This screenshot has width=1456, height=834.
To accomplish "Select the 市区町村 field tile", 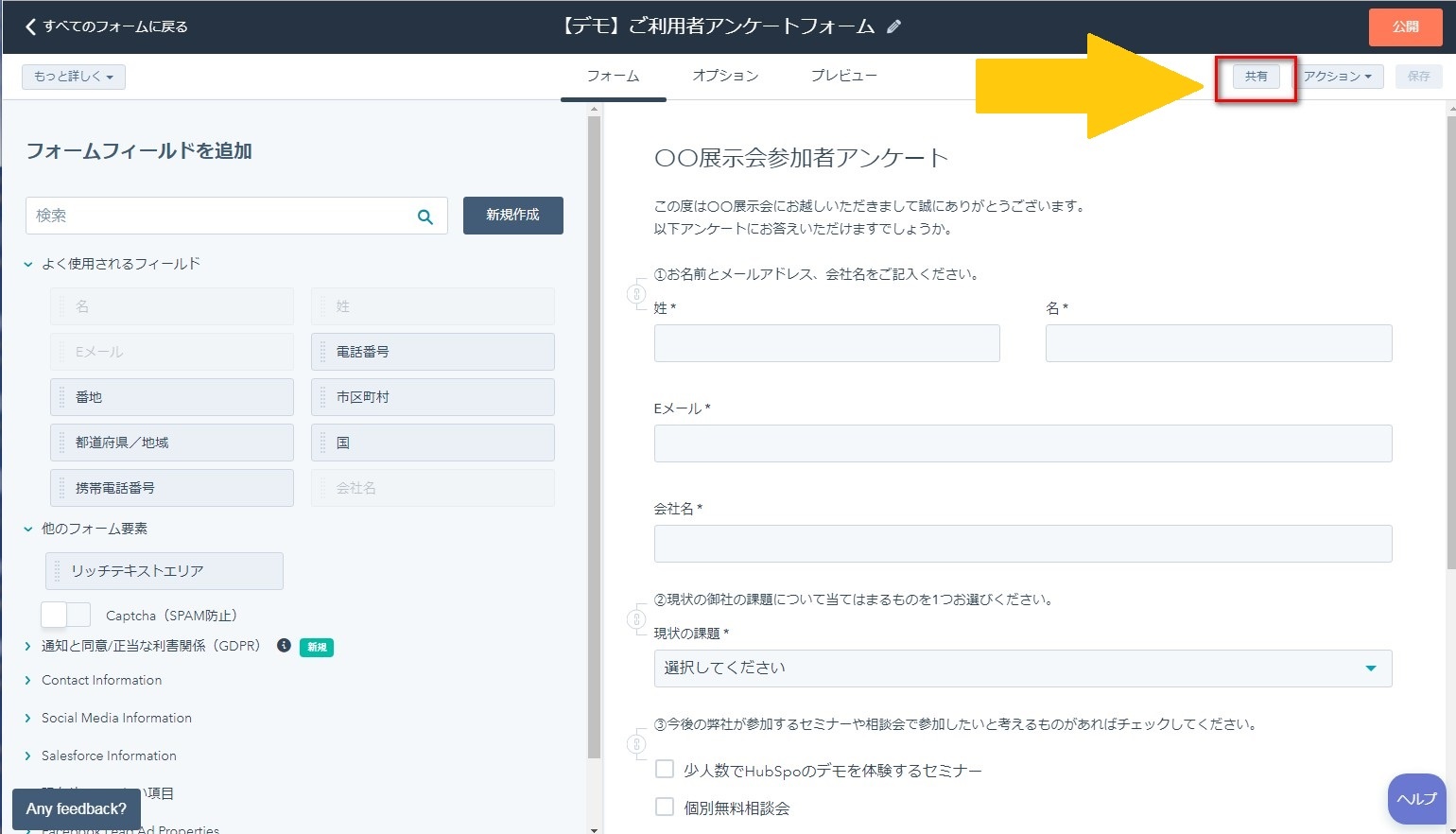I will pyautogui.click(x=433, y=397).
